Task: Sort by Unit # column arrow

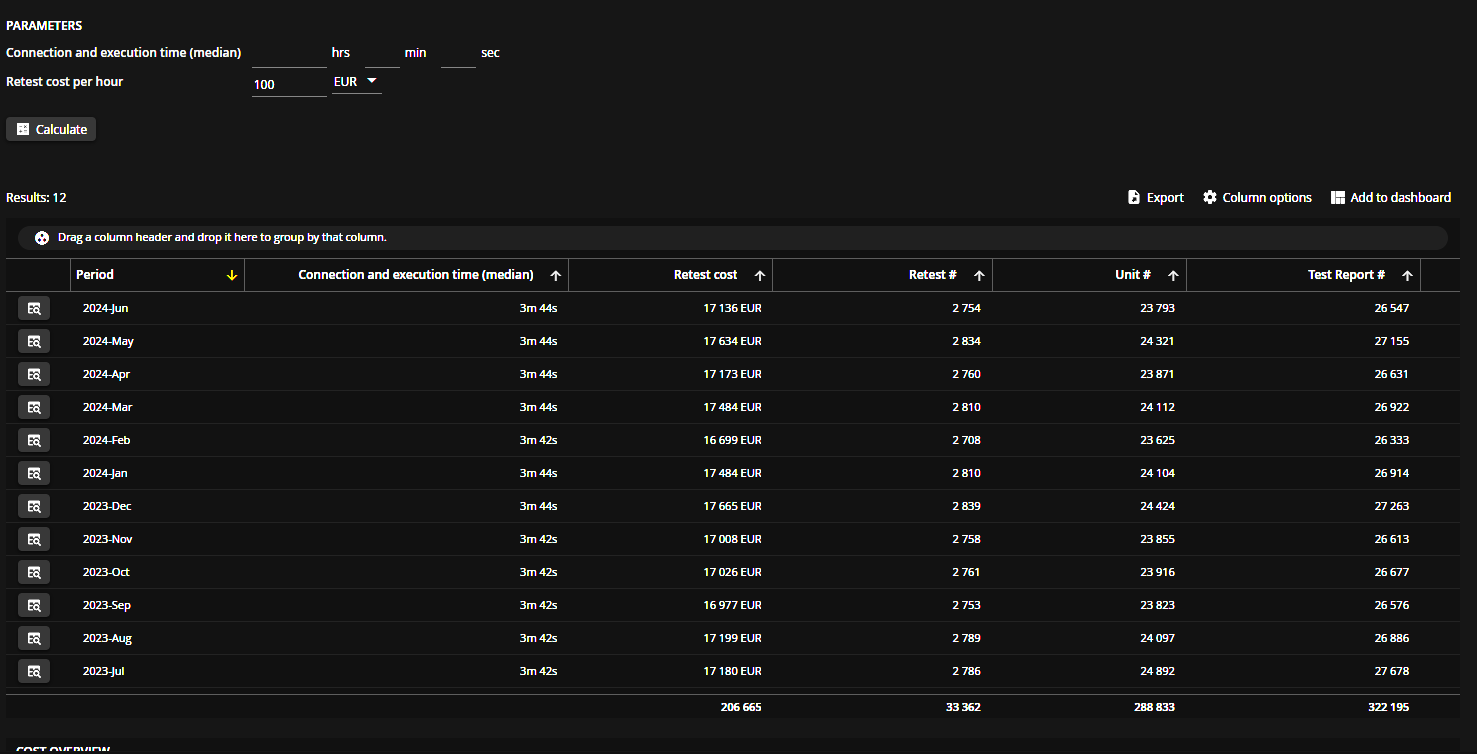Action: [1173, 276]
